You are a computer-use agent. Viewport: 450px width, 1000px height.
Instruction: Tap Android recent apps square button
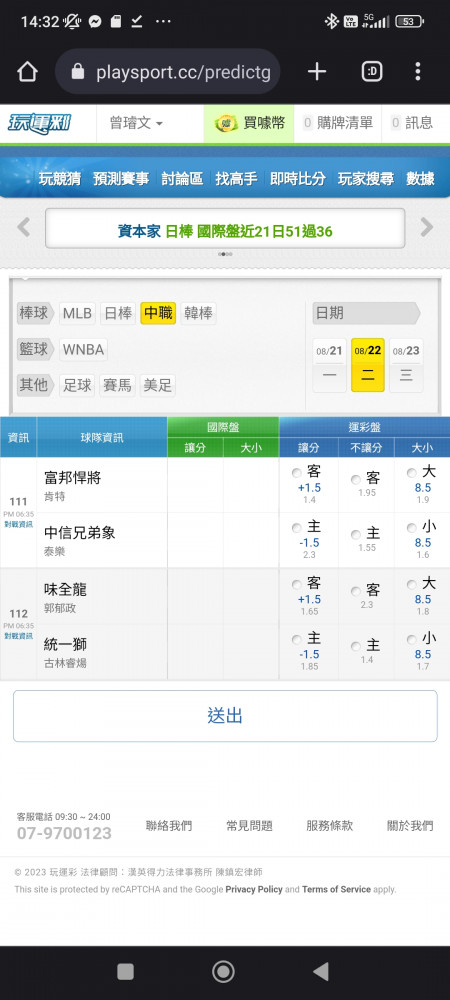(126, 971)
